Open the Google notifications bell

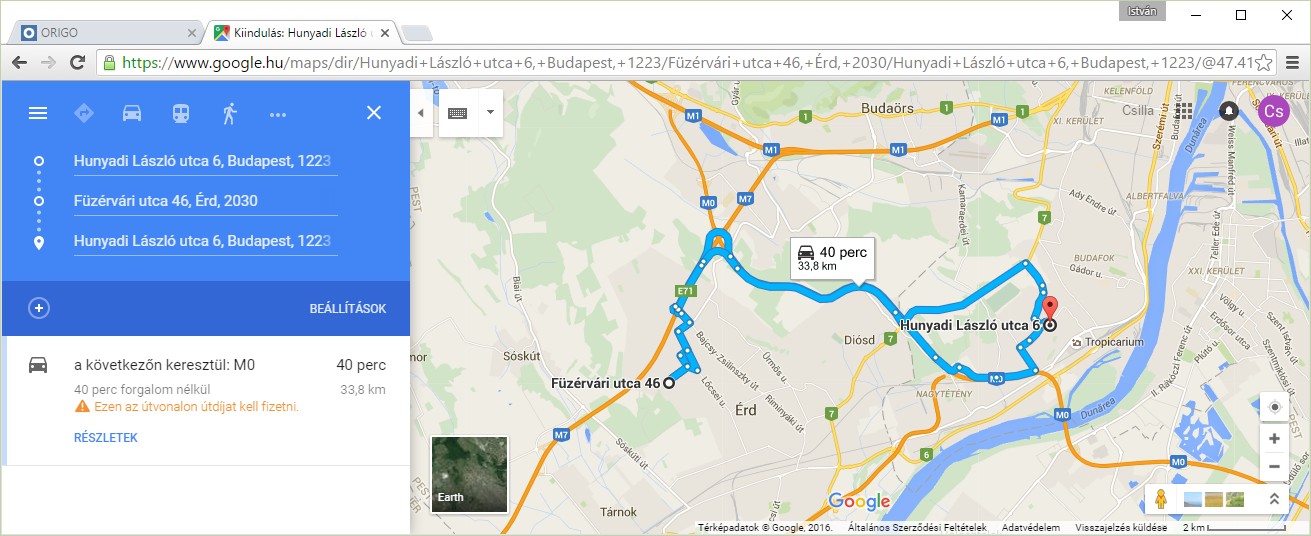coord(1228,110)
